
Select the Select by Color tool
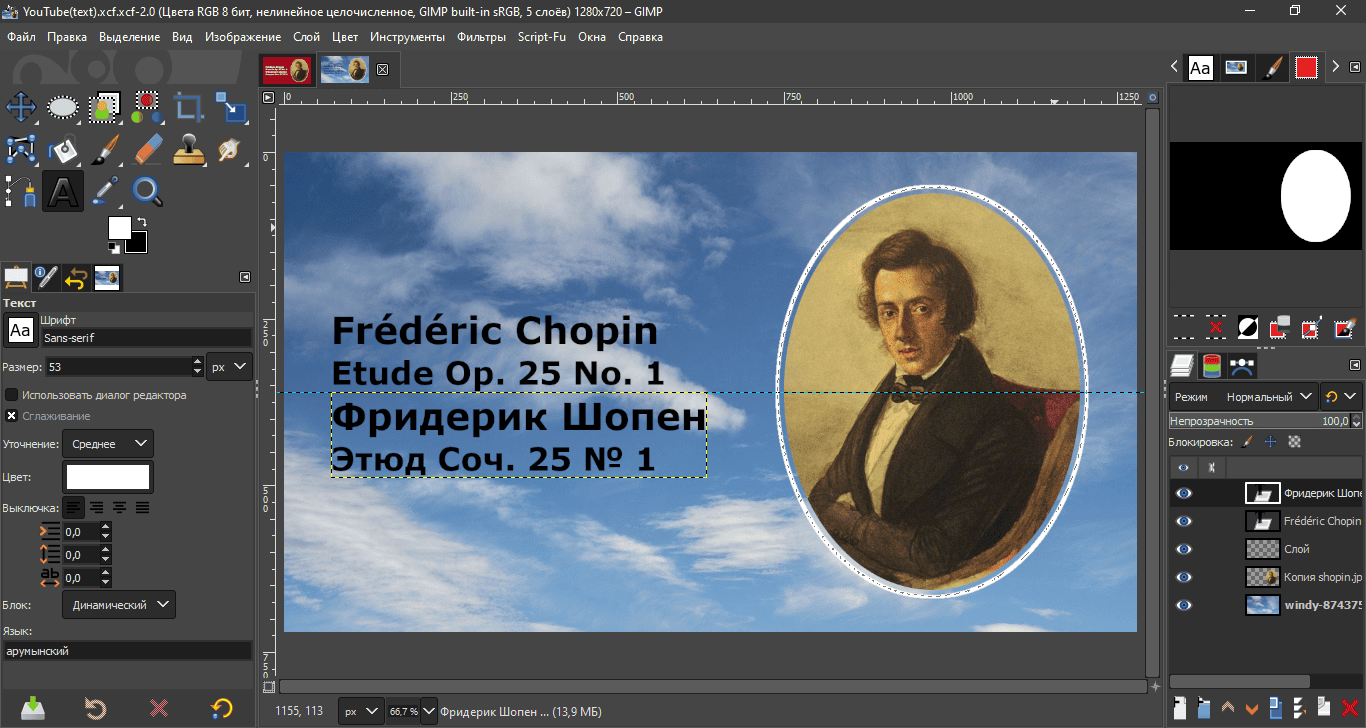coord(147,107)
